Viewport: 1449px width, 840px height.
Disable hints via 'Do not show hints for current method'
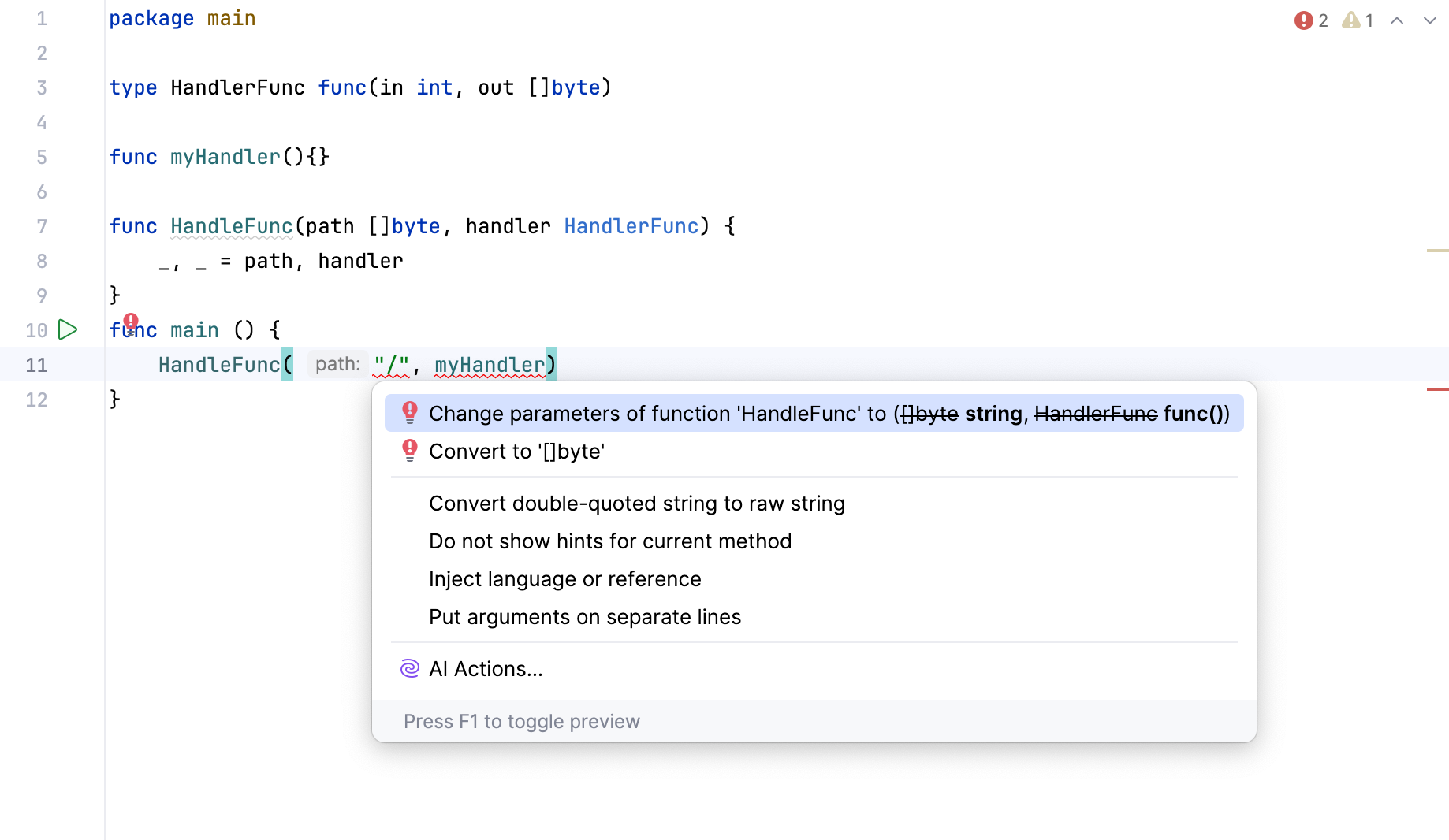point(609,541)
